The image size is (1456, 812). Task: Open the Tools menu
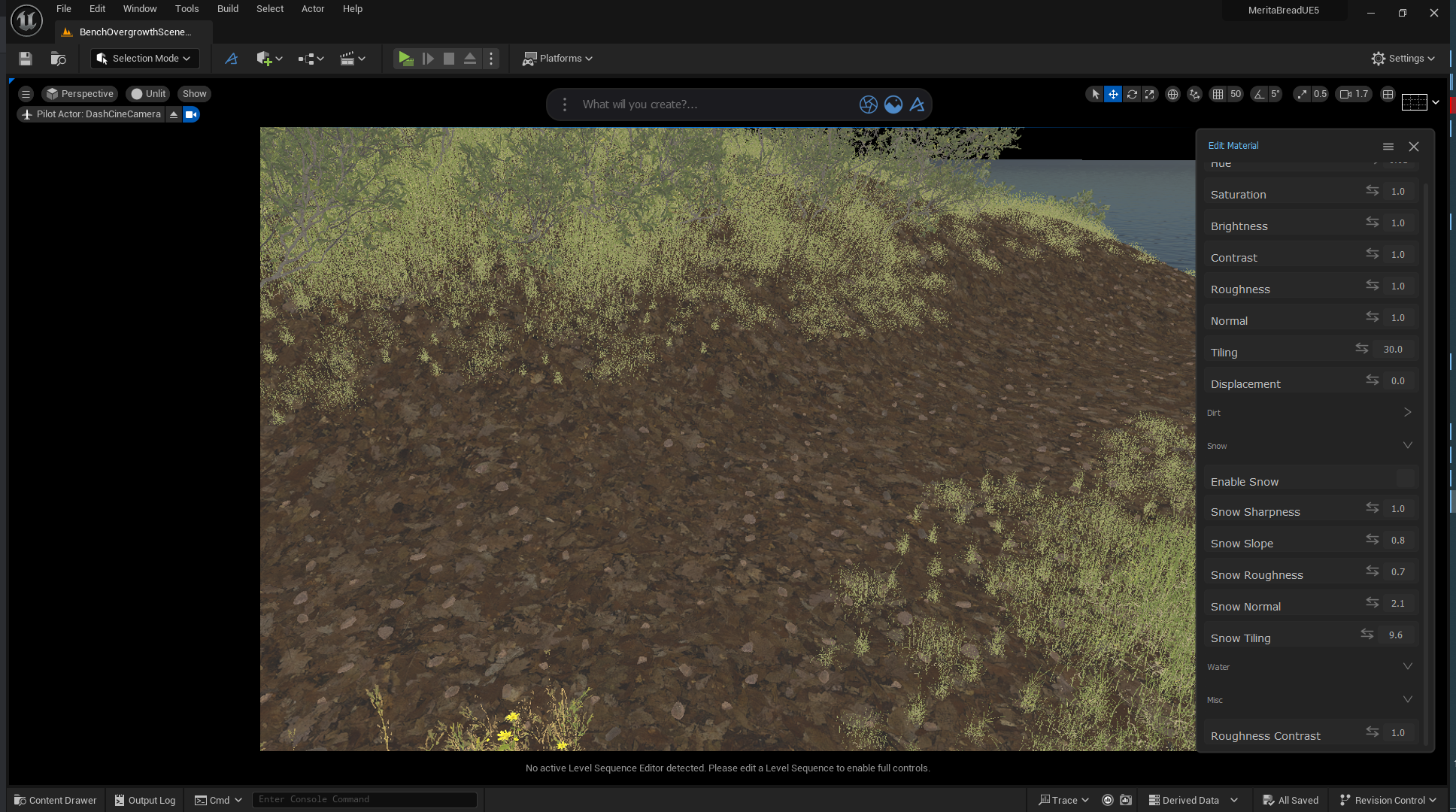click(187, 9)
